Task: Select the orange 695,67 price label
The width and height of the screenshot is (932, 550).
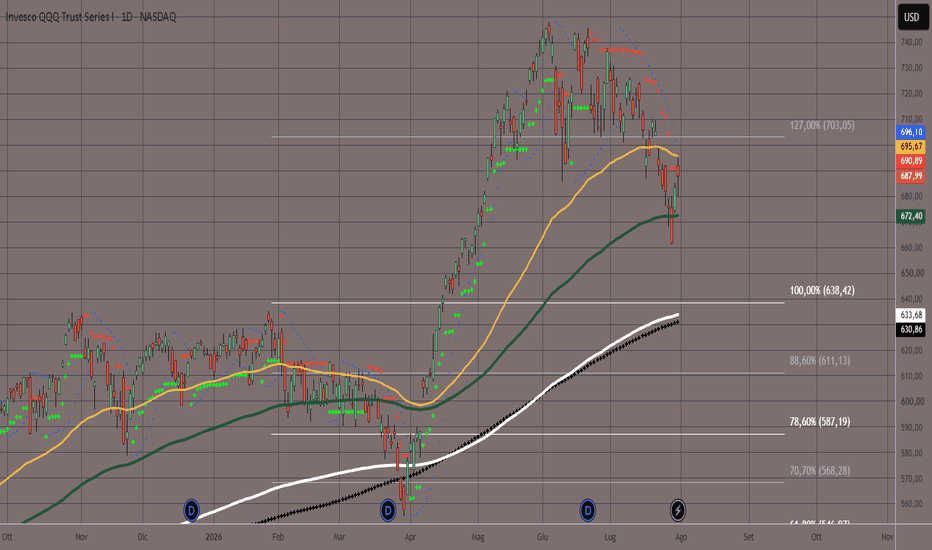Action: click(911, 146)
